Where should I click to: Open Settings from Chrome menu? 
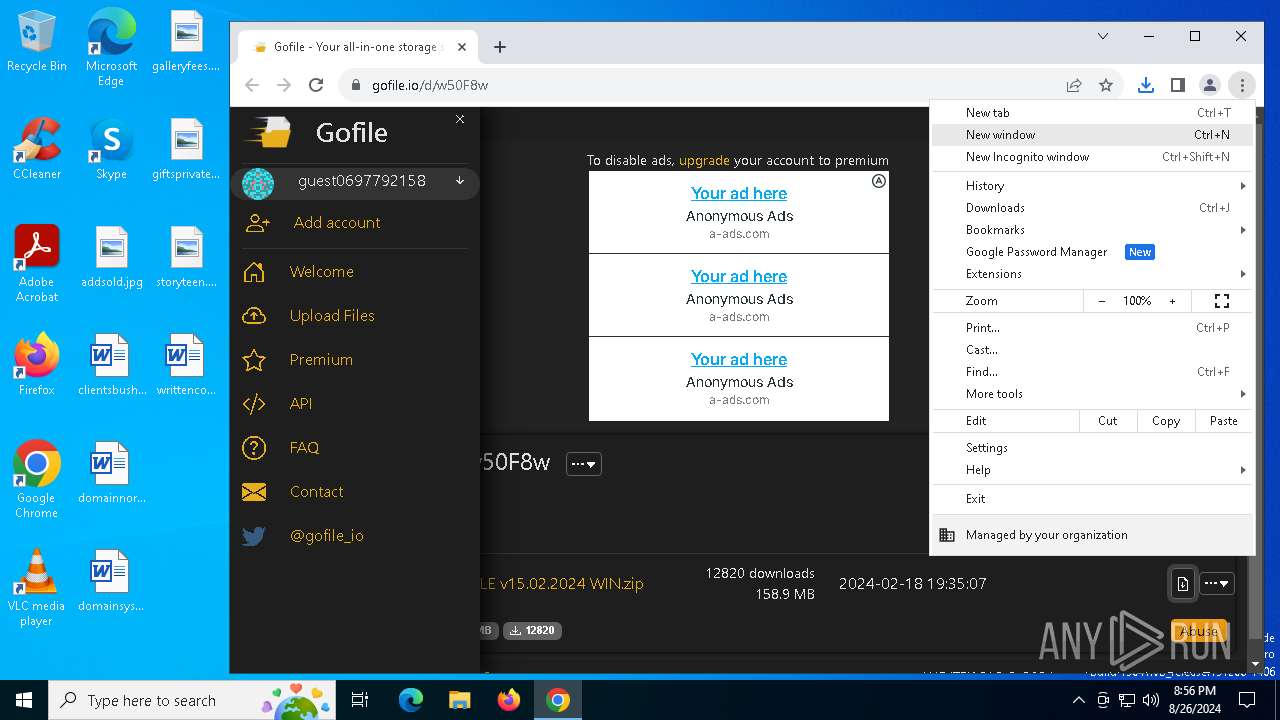point(1093,448)
